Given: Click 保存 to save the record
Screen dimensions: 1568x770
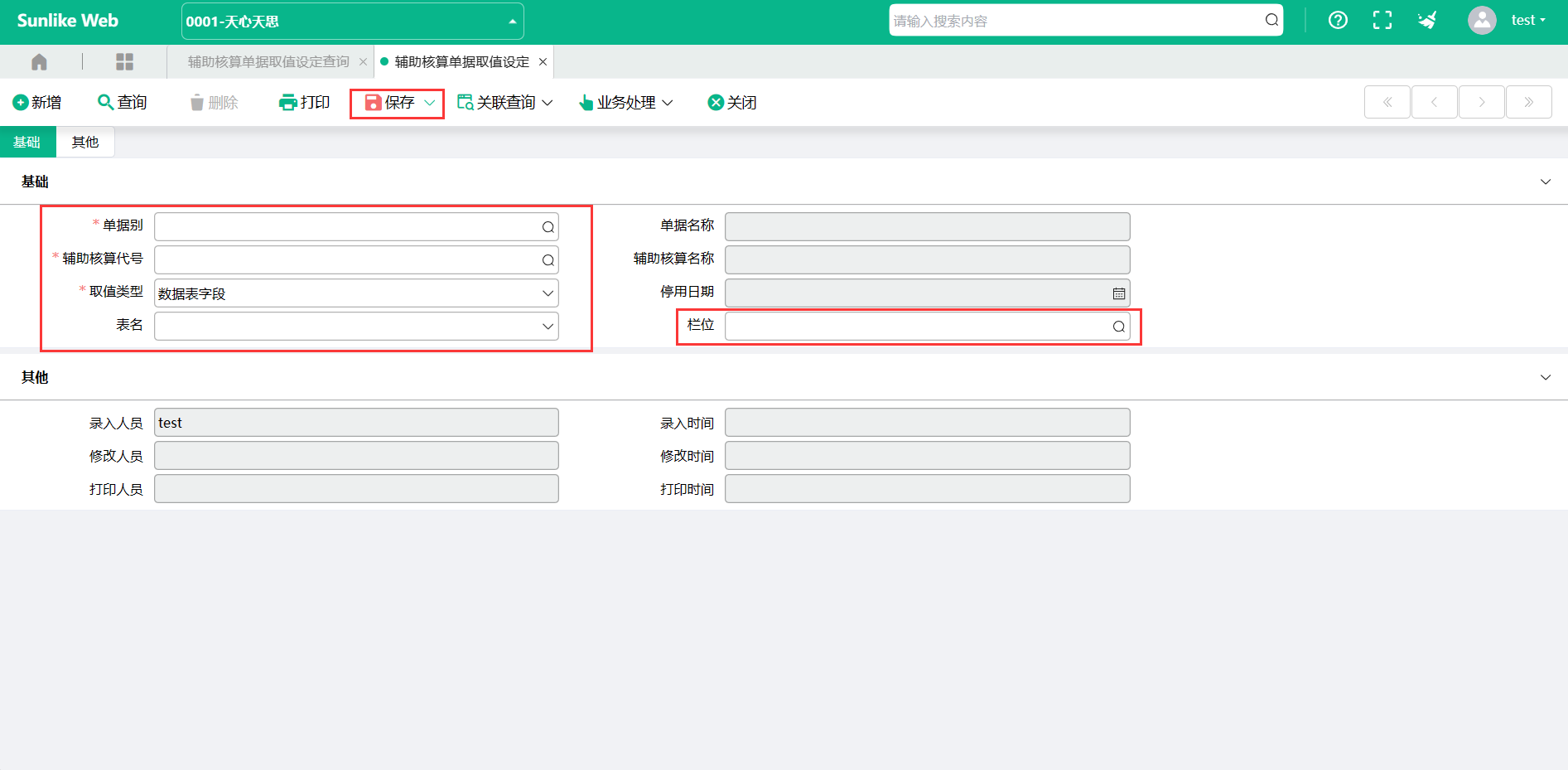Looking at the screenshot, I should [390, 102].
